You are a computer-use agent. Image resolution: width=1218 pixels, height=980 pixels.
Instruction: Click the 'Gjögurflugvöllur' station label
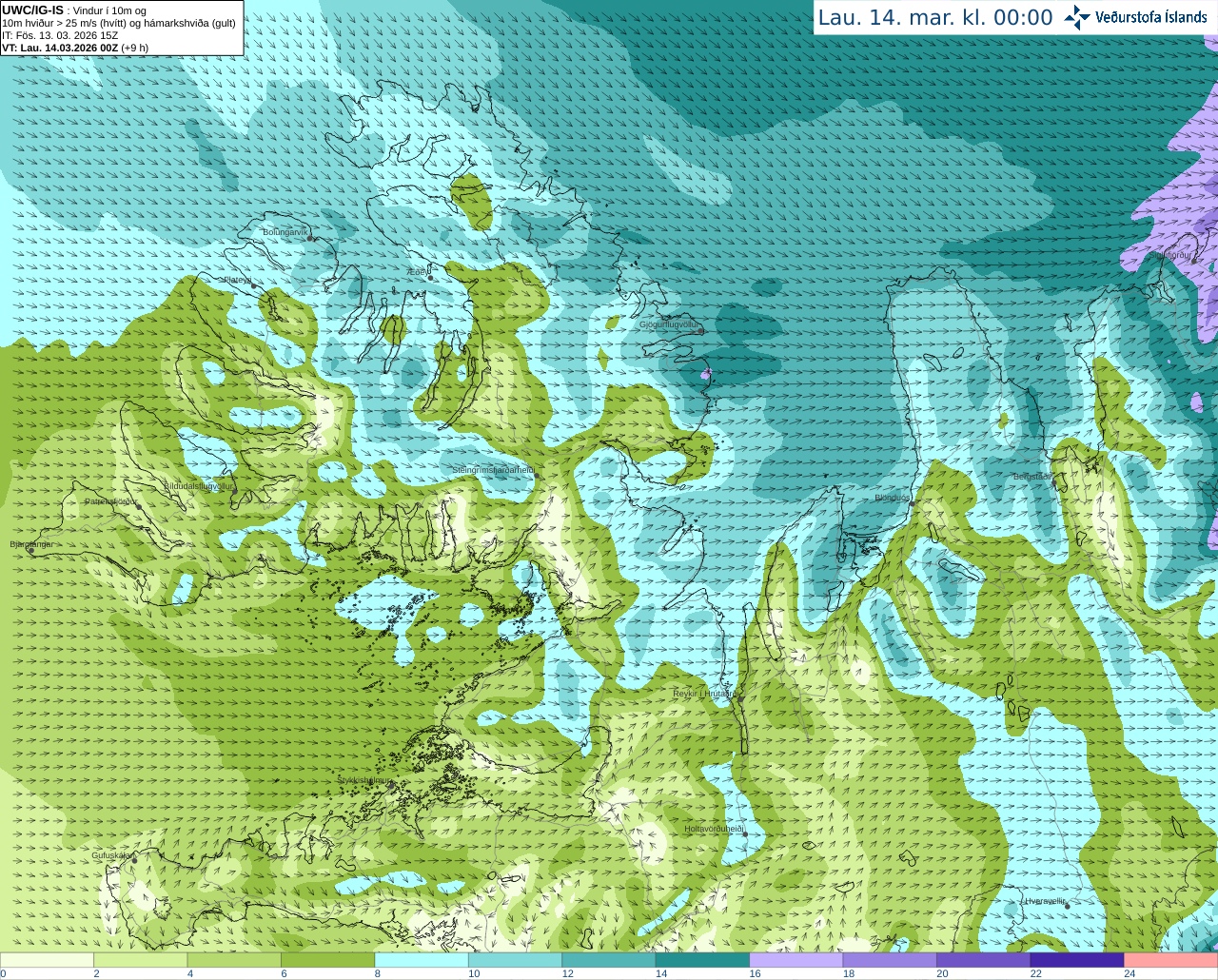coord(669,324)
